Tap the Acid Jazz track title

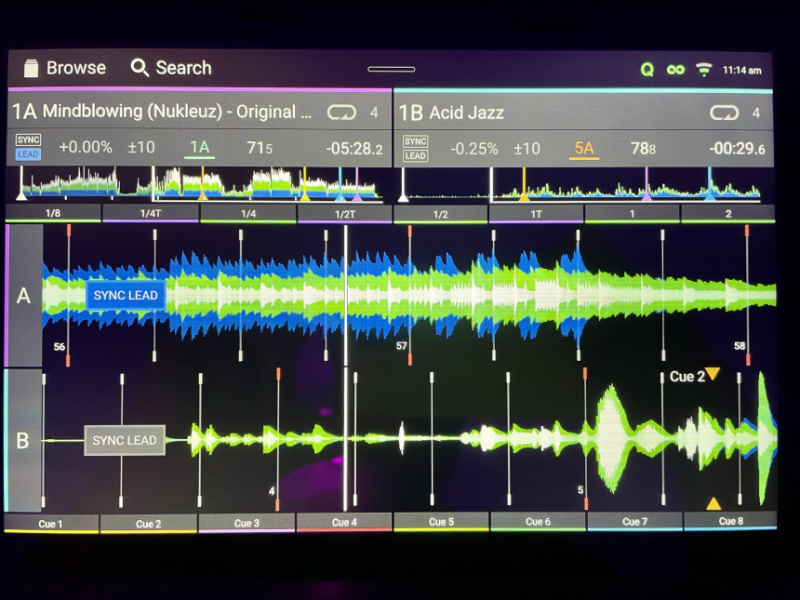click(466, 113)
